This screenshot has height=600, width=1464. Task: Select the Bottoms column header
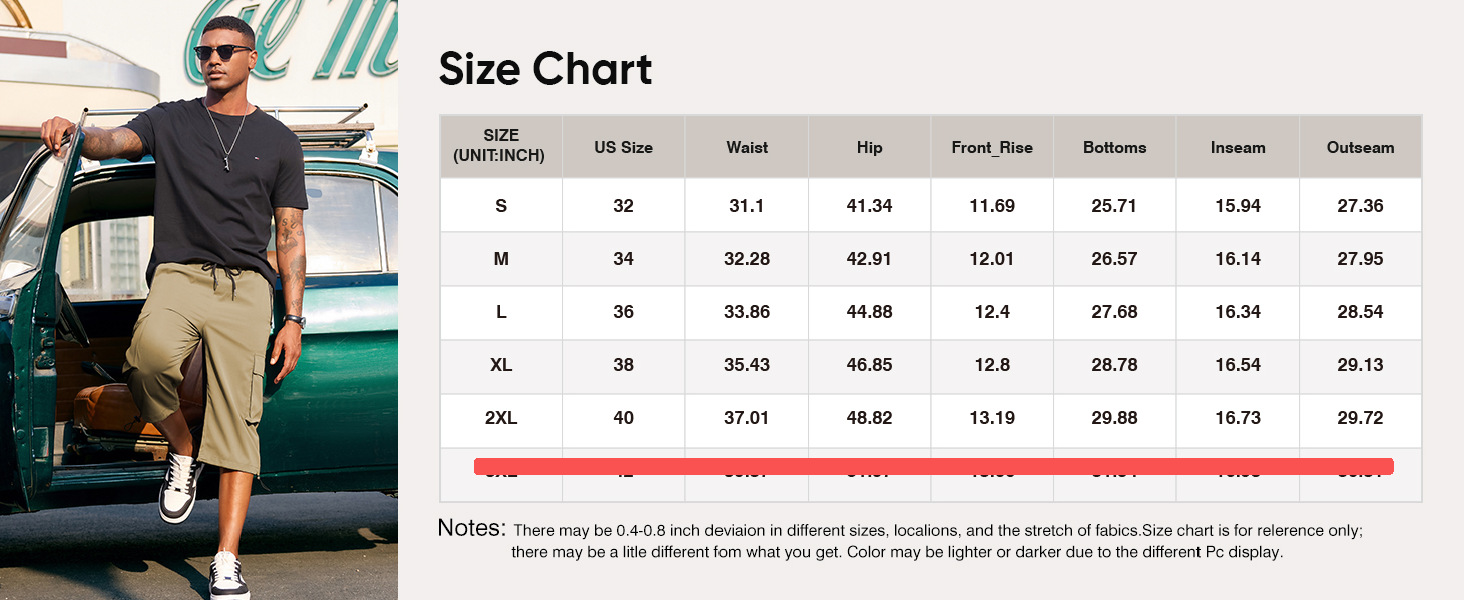click(1115, 147)
